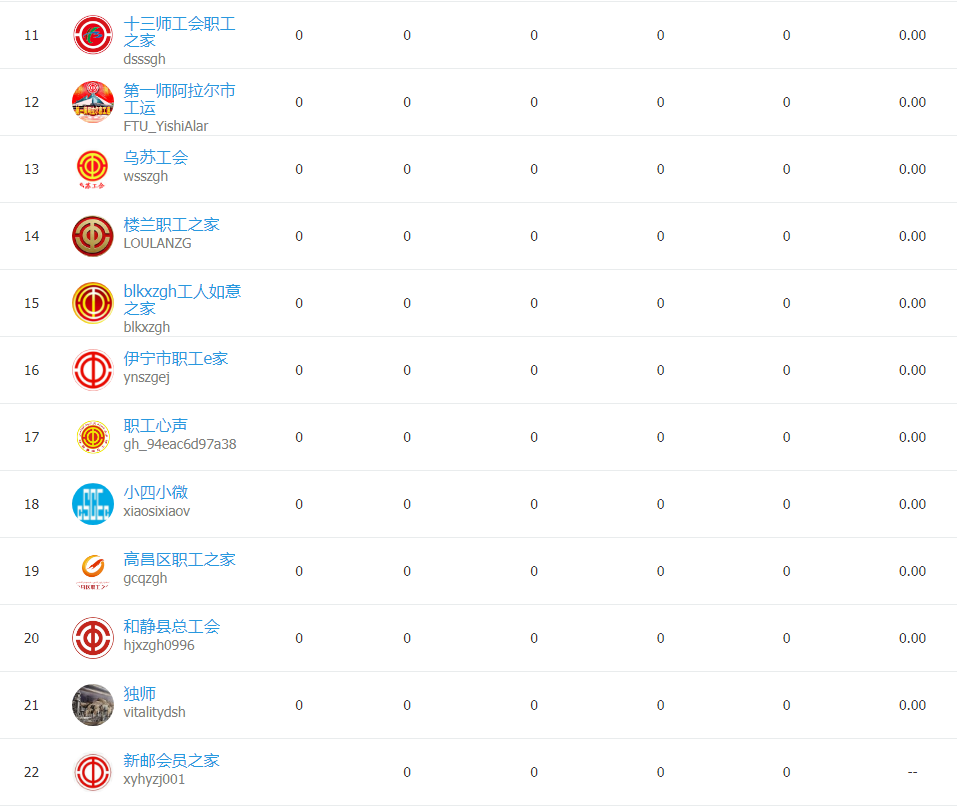Click the 新邮会员之家 name link
The width and height of the screenshot is (957, 807).
[172, 761]
